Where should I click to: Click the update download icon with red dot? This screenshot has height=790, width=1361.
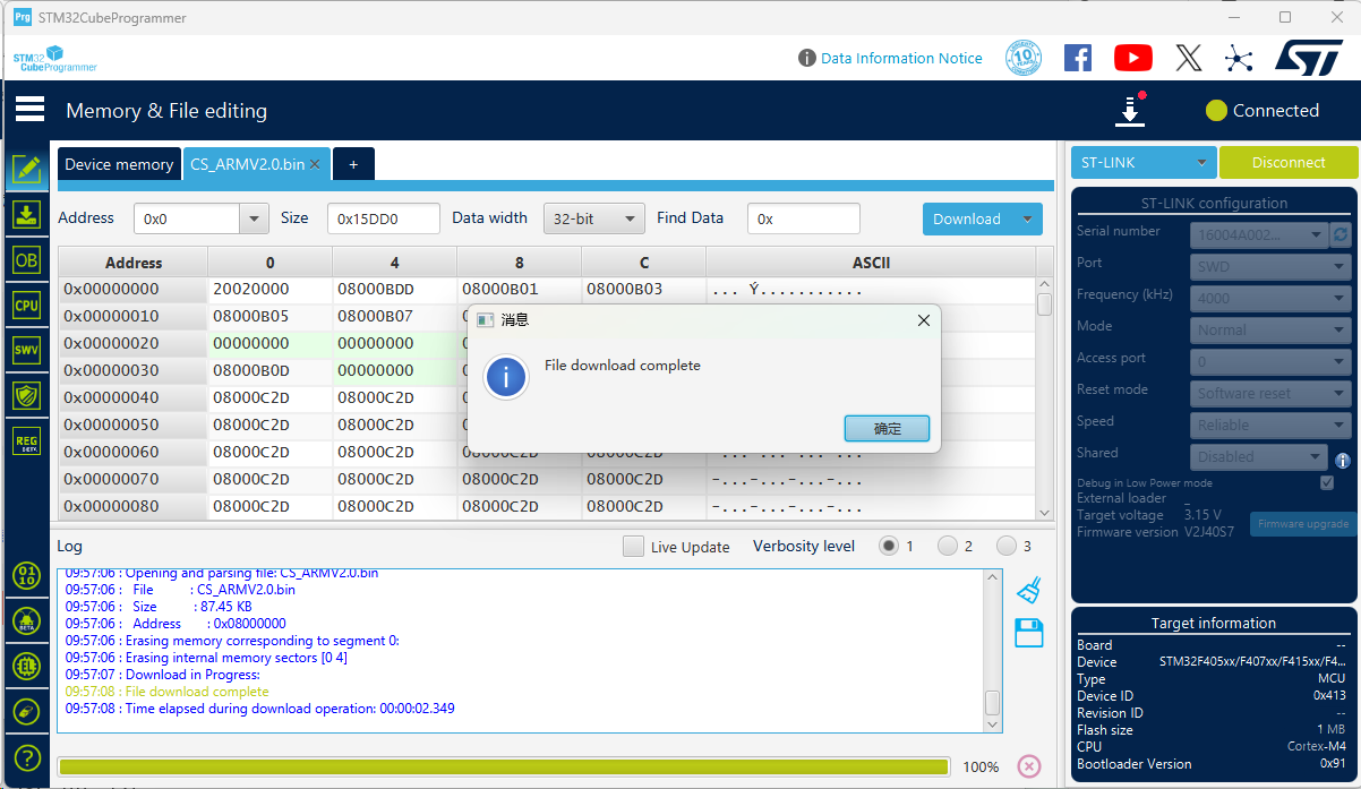point(1130,110)
